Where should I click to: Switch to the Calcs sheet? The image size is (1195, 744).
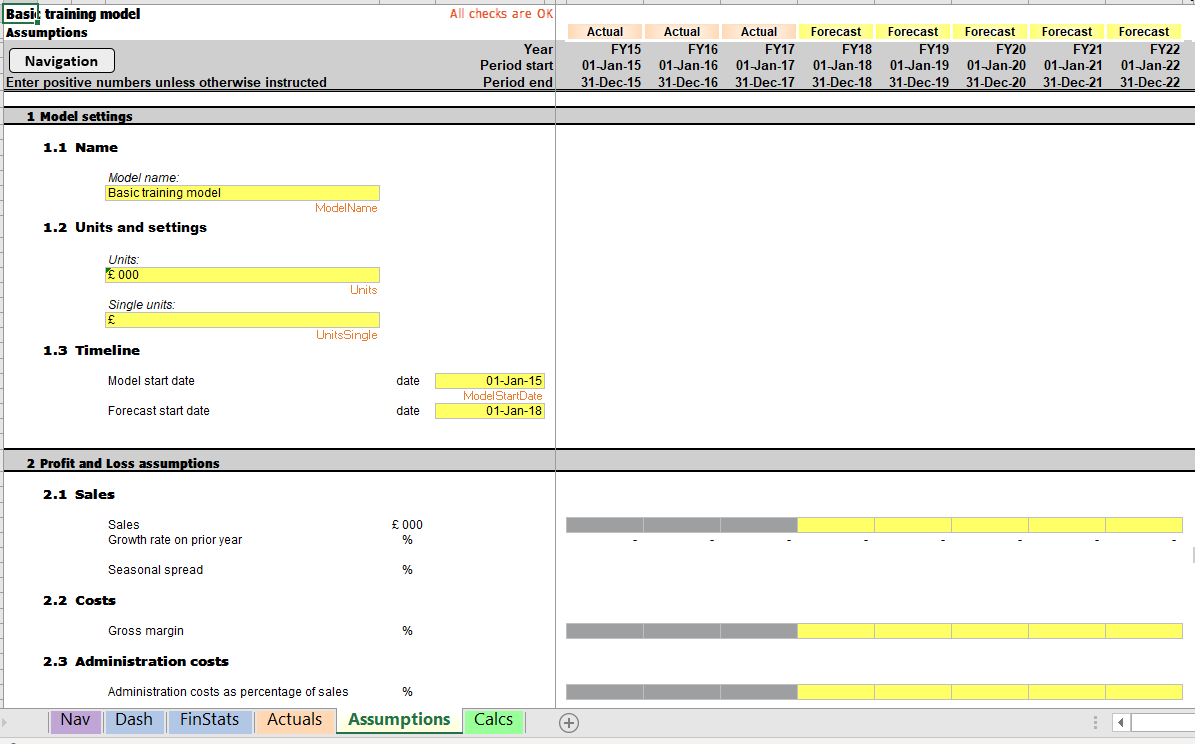pos(494,720)
